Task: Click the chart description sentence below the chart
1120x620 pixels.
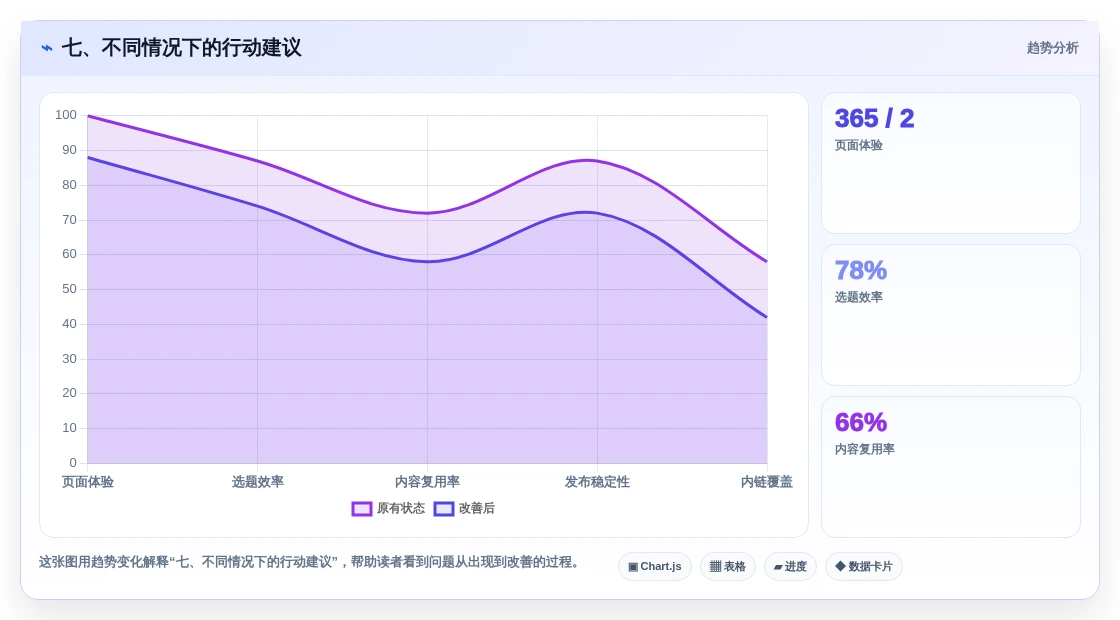Action: click(x=309, y=562)
